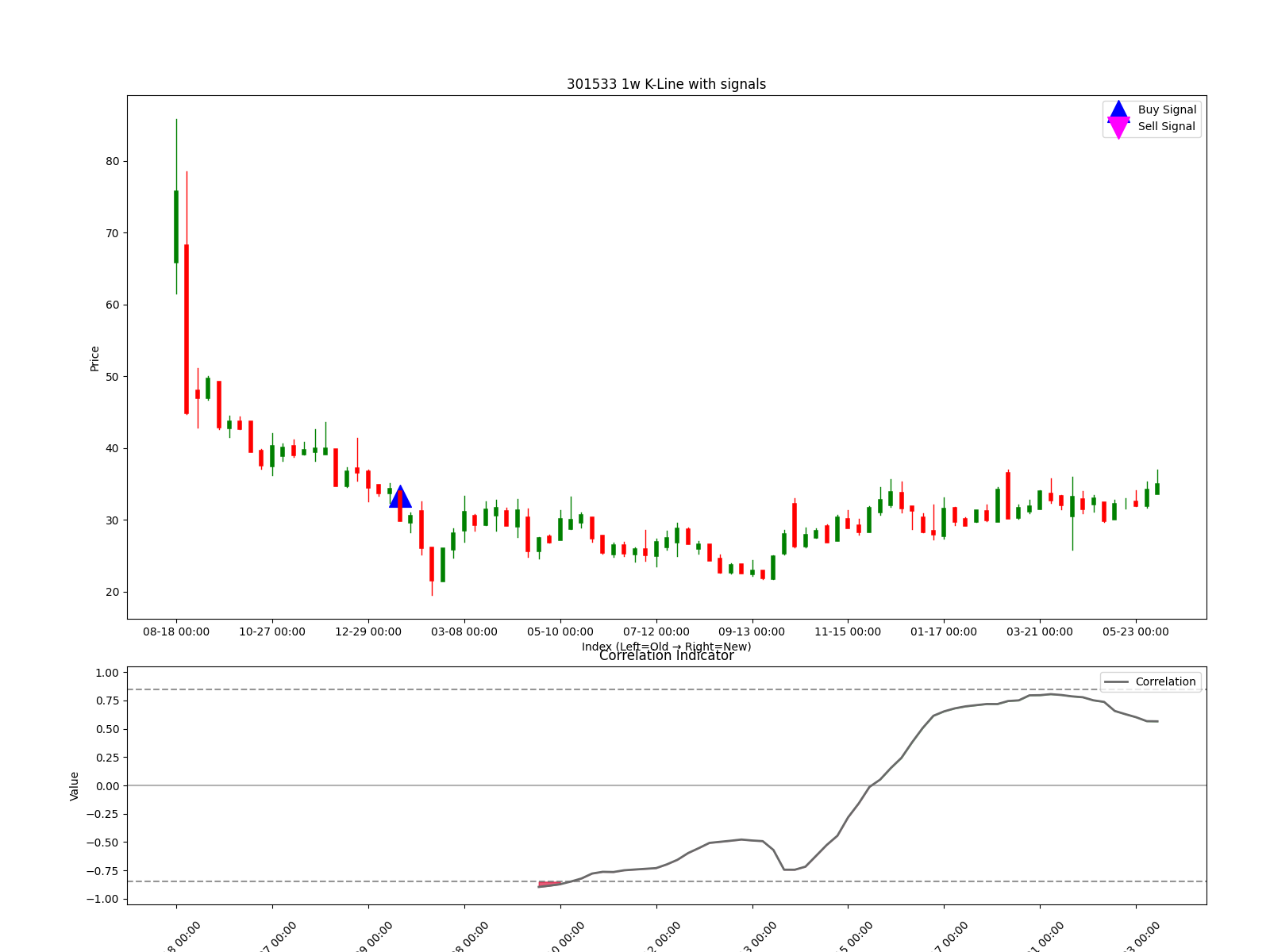
Task: Click the x-axis tick label '05-10 00:00'
Action: [560, 631]
